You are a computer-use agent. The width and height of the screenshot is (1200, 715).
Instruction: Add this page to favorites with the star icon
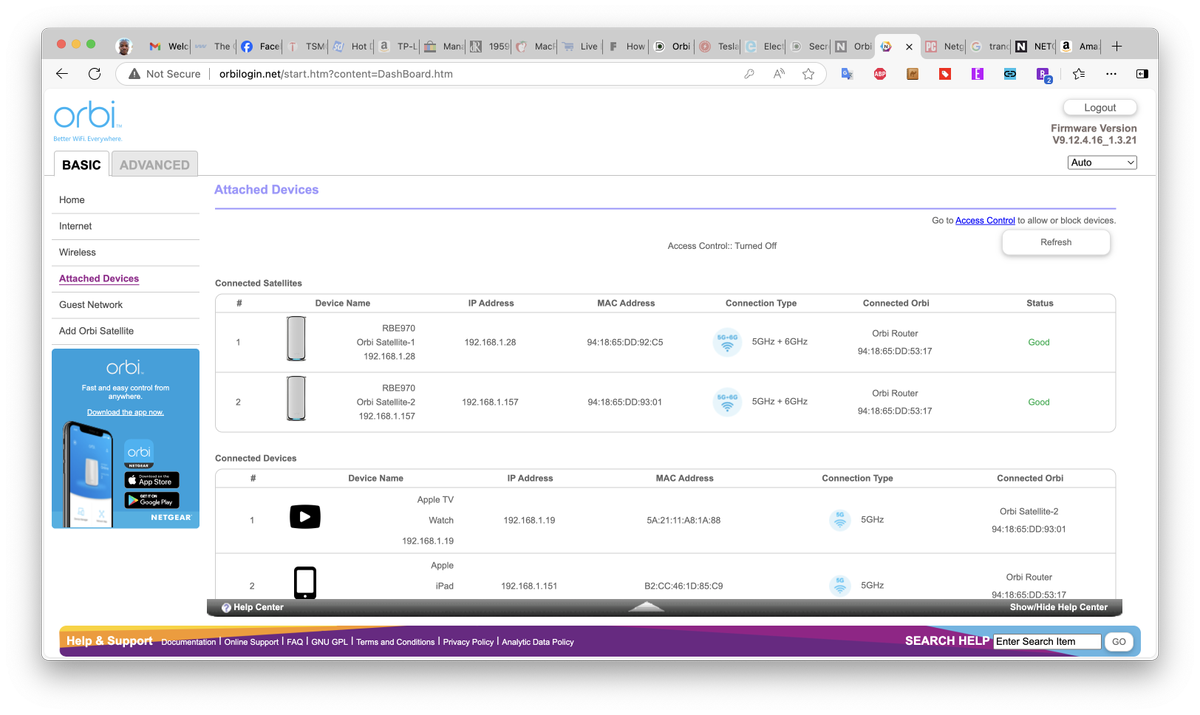(808, 74)
